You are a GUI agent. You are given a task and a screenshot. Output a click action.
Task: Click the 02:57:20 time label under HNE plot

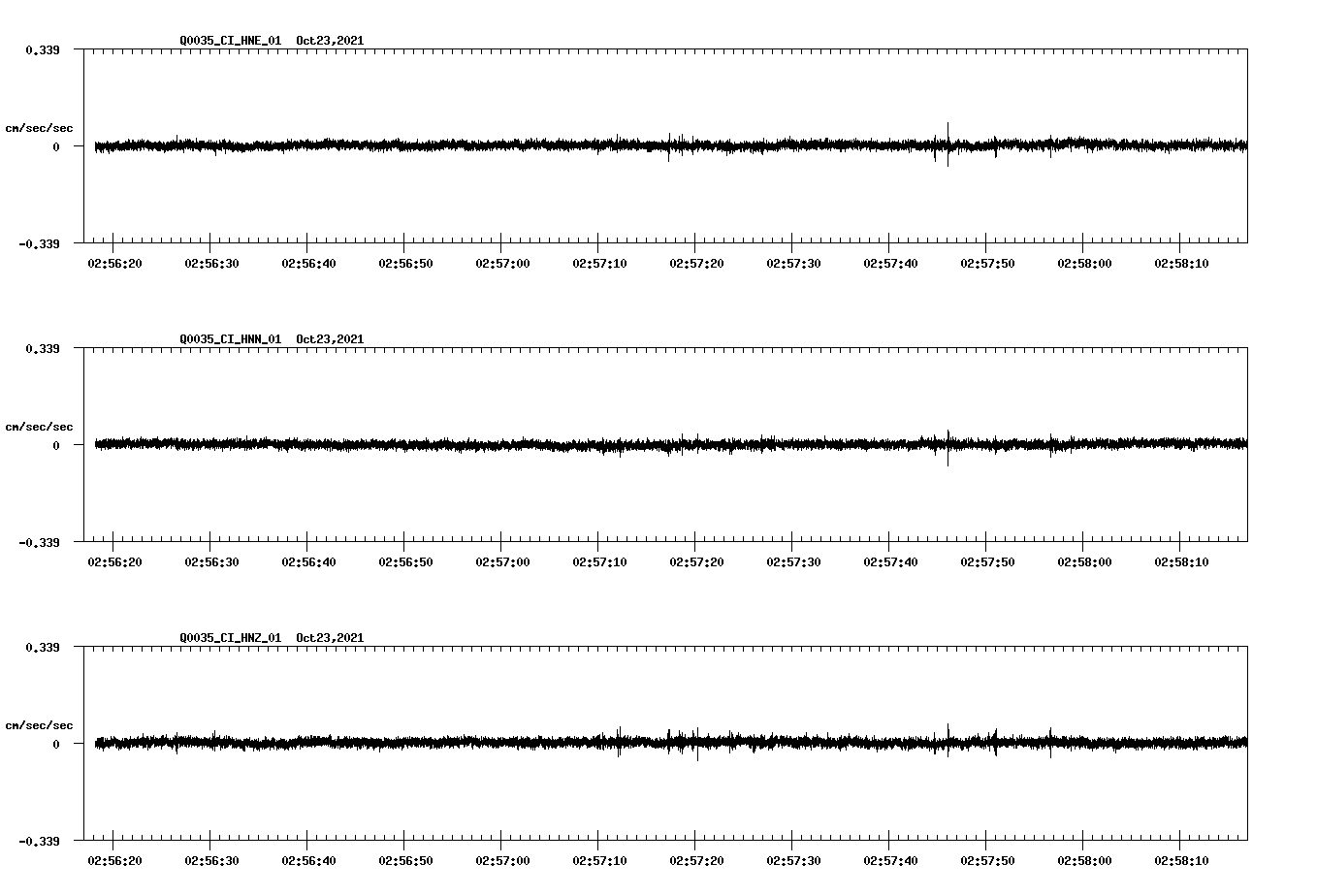696,264
